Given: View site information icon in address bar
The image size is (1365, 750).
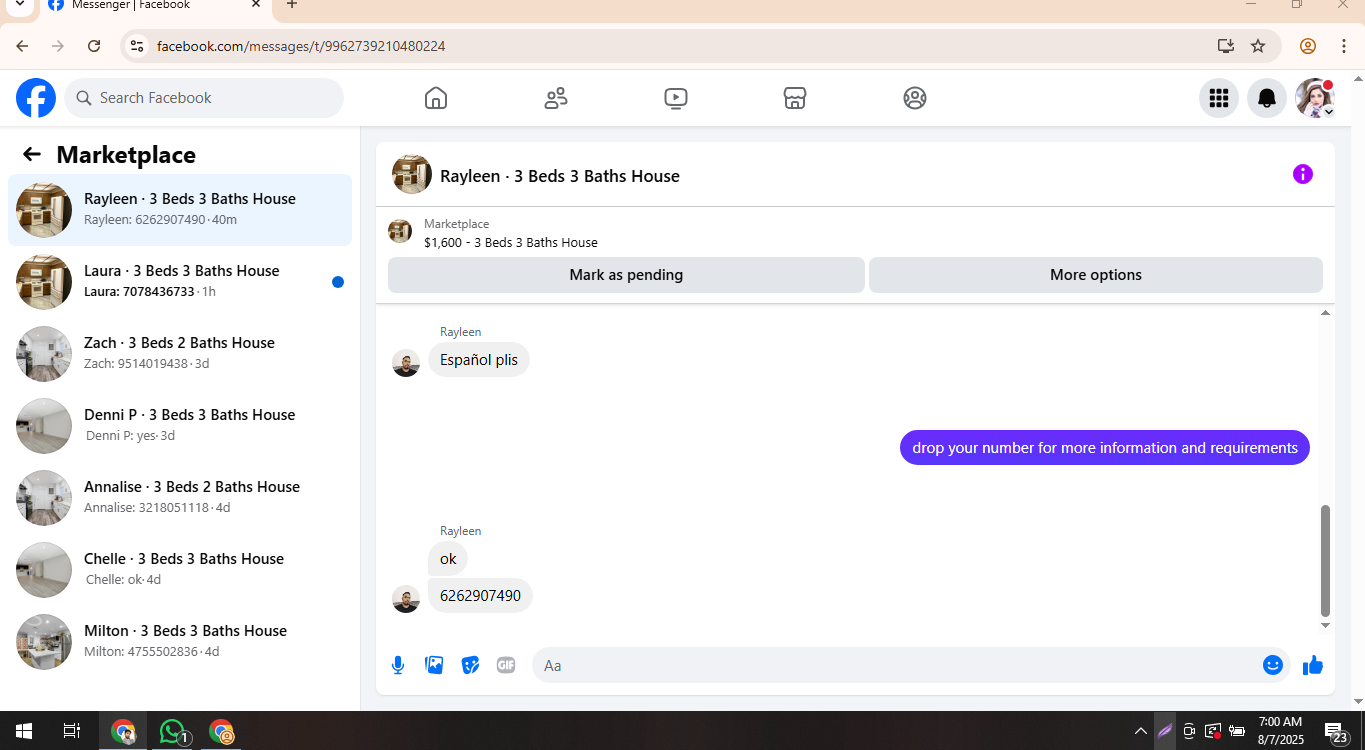Looking at the screenshot, I should click(137, 46).
